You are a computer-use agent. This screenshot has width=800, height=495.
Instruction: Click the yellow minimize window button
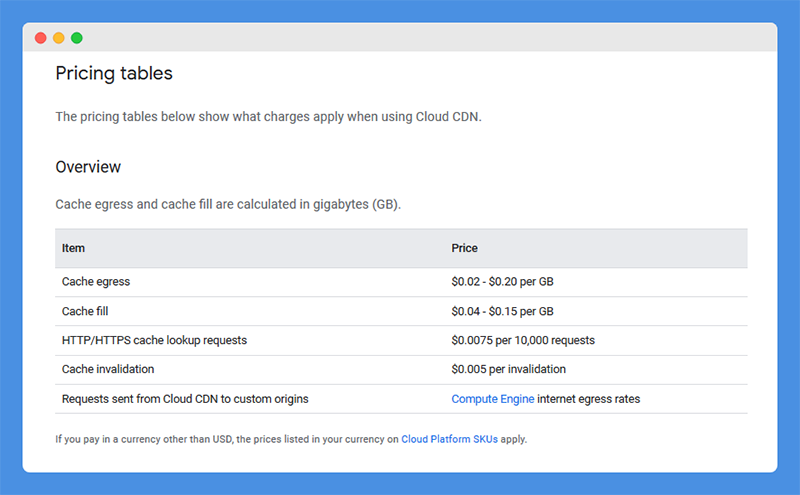tap(59, 38)
